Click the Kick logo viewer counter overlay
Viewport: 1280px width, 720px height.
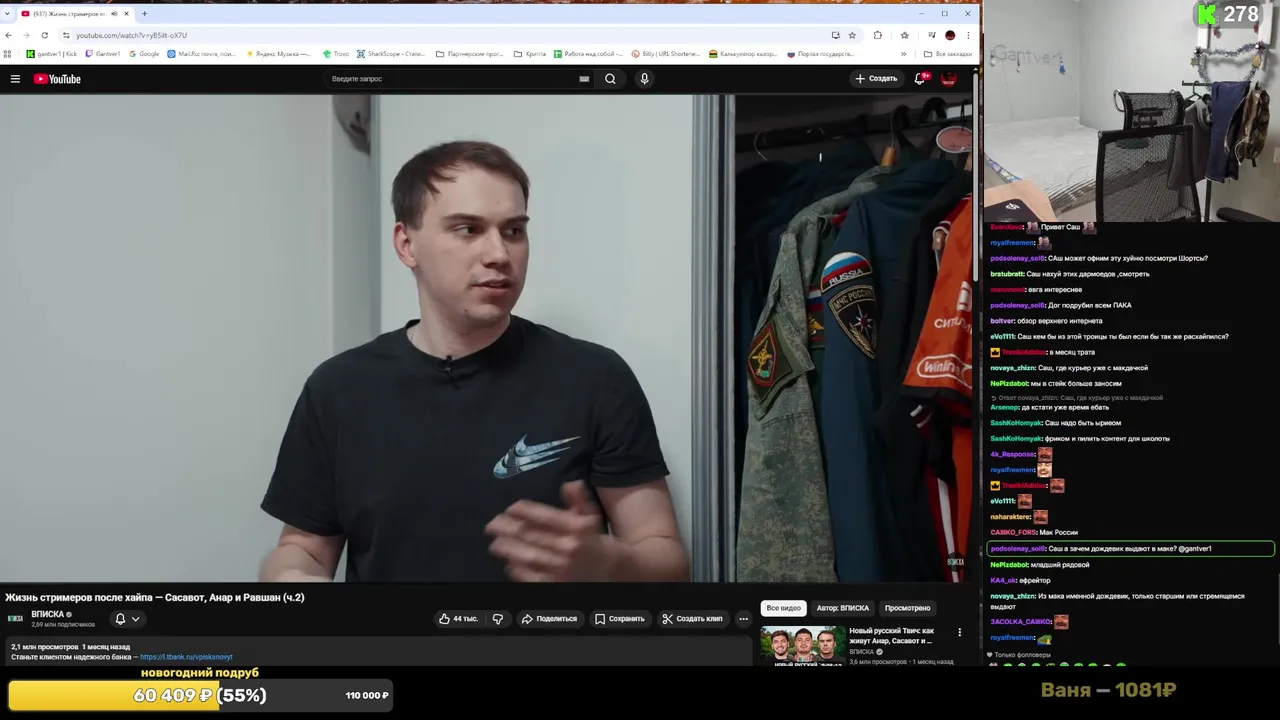click(x=1228, y=14)
